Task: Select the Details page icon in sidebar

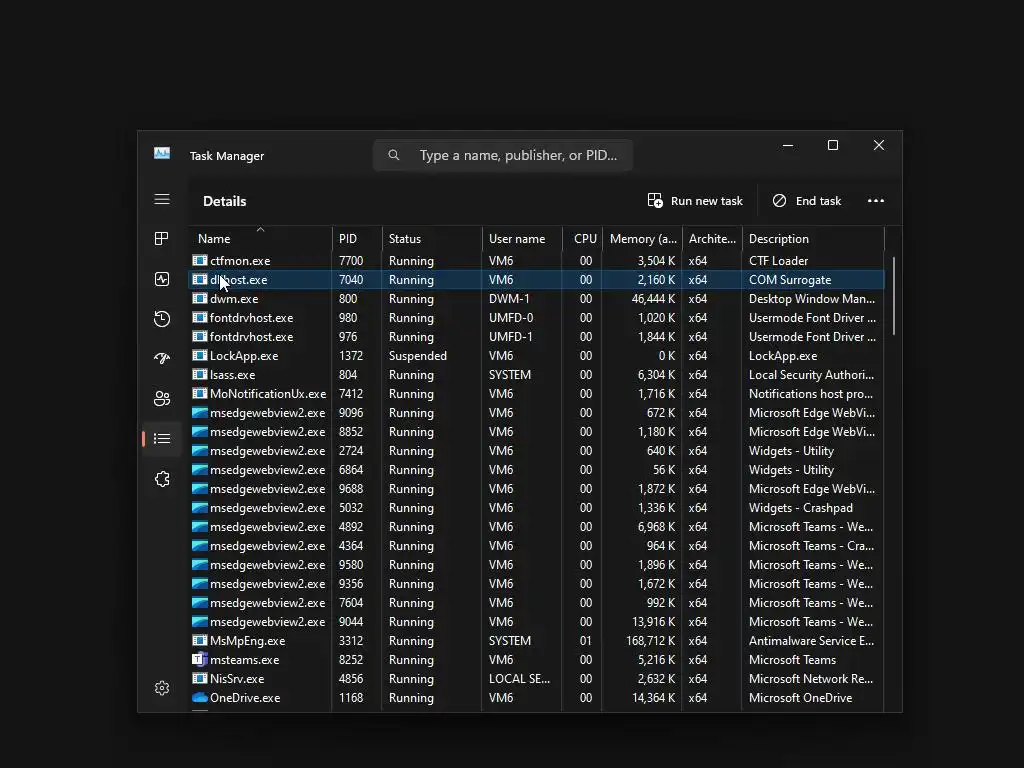Action: pyautogui.click(x=162, y=438)
